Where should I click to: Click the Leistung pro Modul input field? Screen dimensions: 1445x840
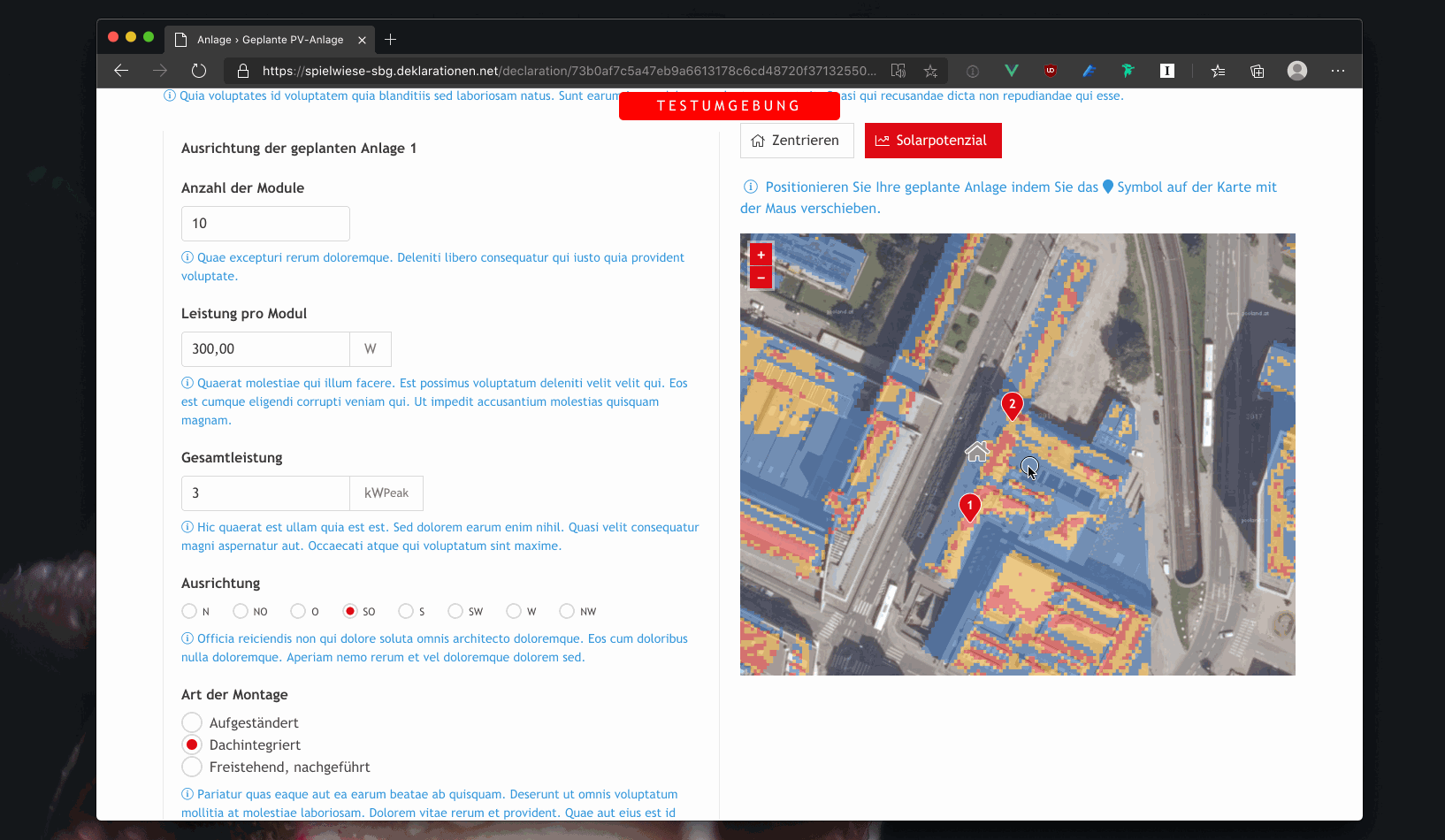point(265,349)
